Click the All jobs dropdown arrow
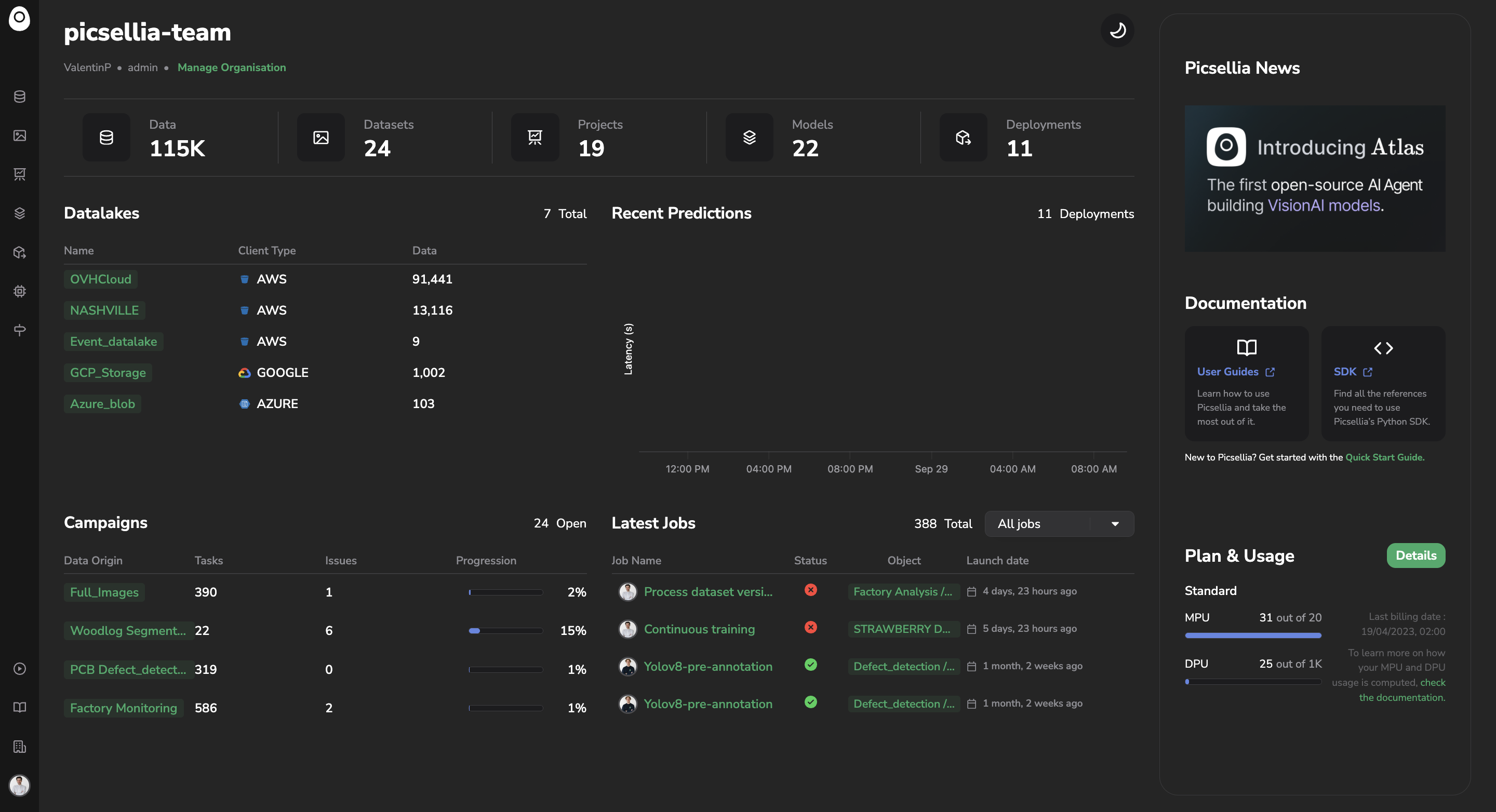This screenshot has width=1496, height=812. tap(1114, 523)
